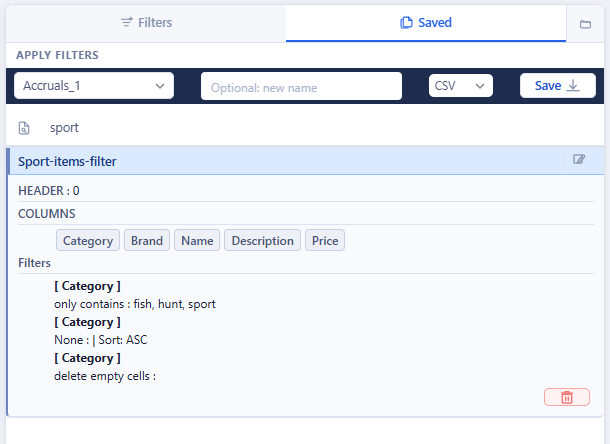This screenshot has width=610, height=444.
Task: Click 'None : | Sort: ASC' text
Action: pos(101,340)
